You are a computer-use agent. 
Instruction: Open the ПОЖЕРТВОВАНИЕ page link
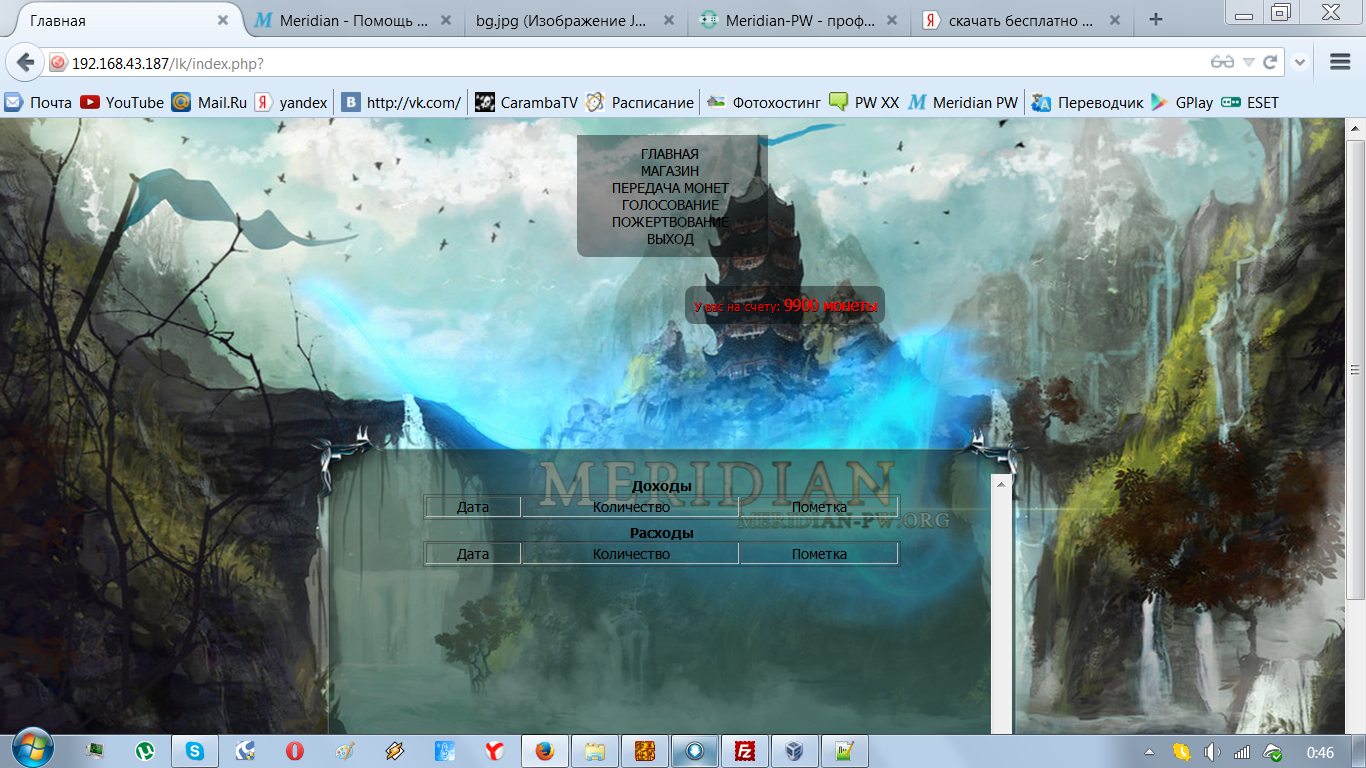(670, 222)
